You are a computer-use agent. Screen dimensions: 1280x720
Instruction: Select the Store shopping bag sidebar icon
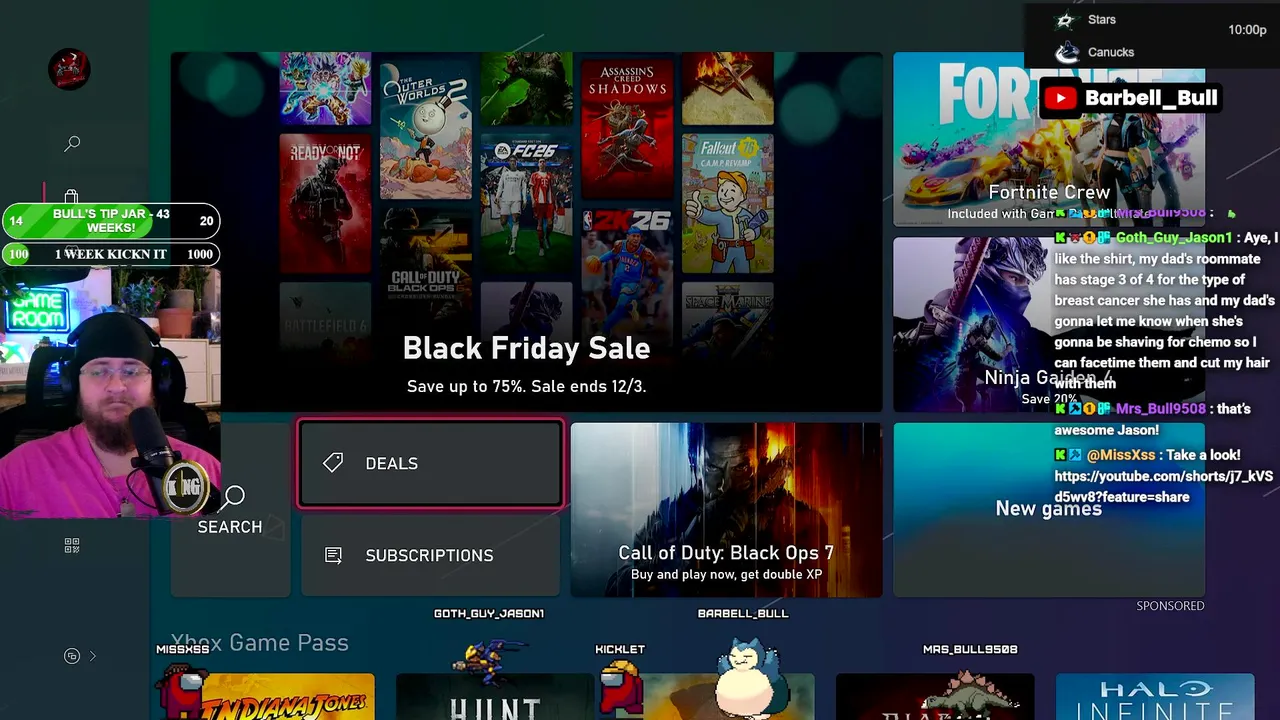click(71, 196)
